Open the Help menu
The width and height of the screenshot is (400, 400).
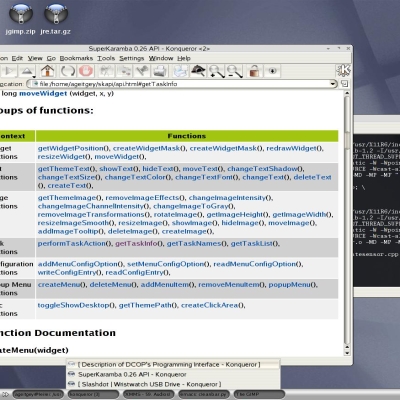[184, 58]
